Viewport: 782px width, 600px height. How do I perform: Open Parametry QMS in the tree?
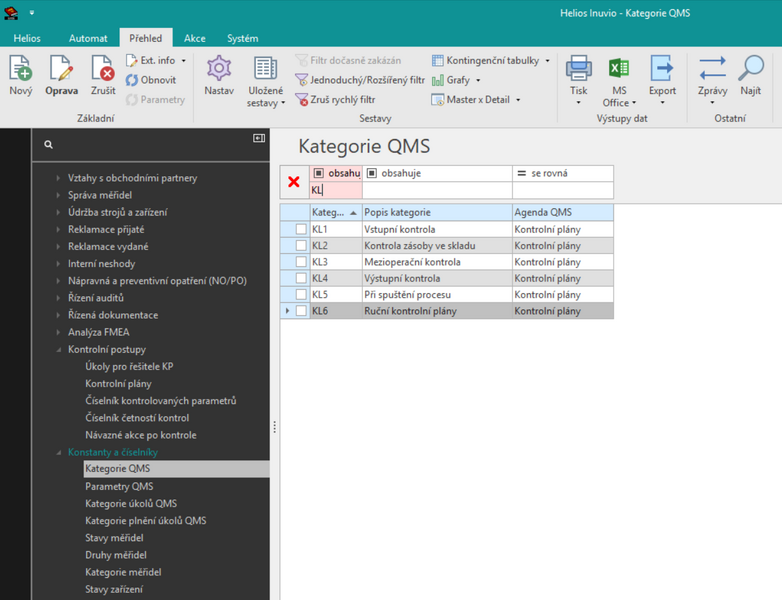click(x=119, y=486)
